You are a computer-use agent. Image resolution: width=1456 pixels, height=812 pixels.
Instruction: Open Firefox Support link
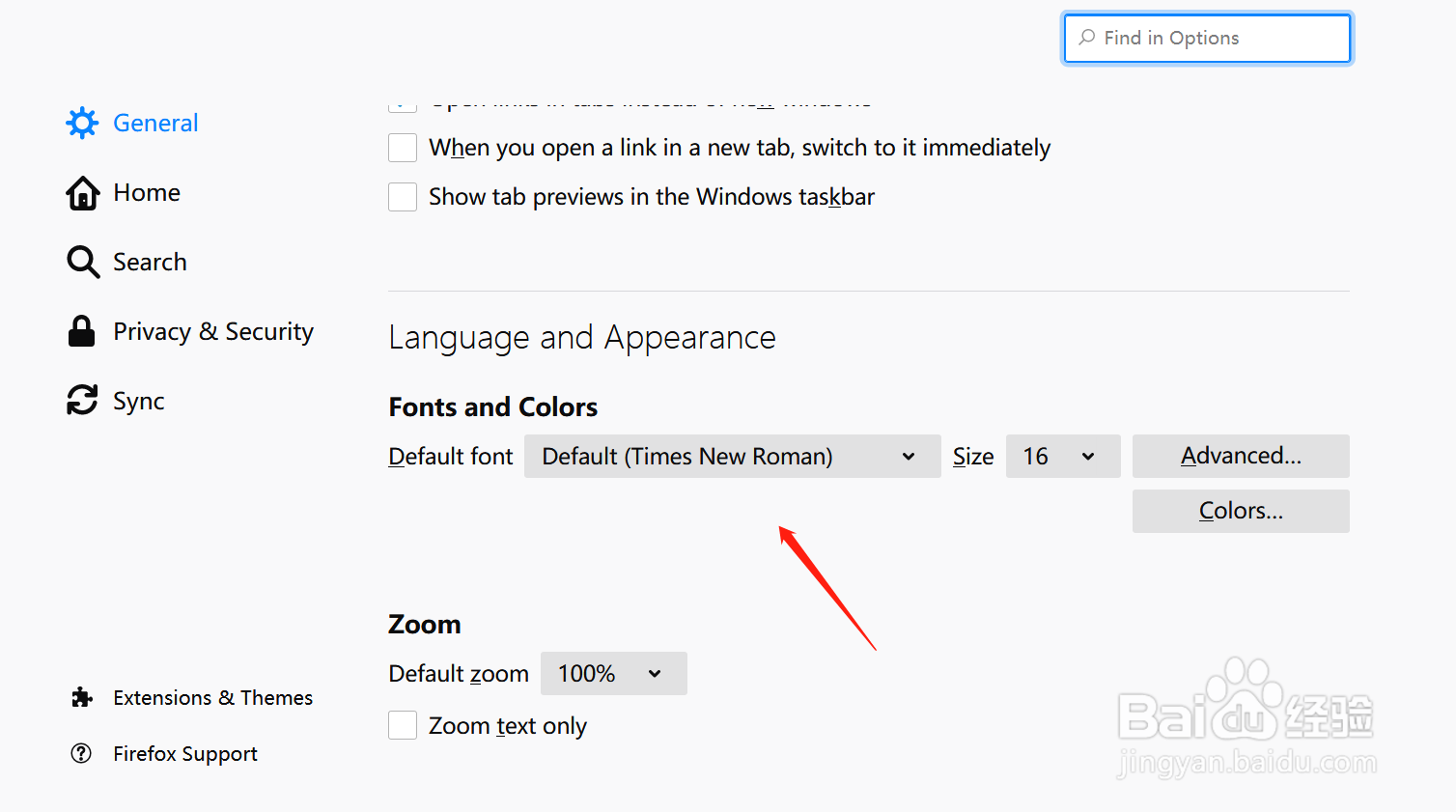[184, 753]
